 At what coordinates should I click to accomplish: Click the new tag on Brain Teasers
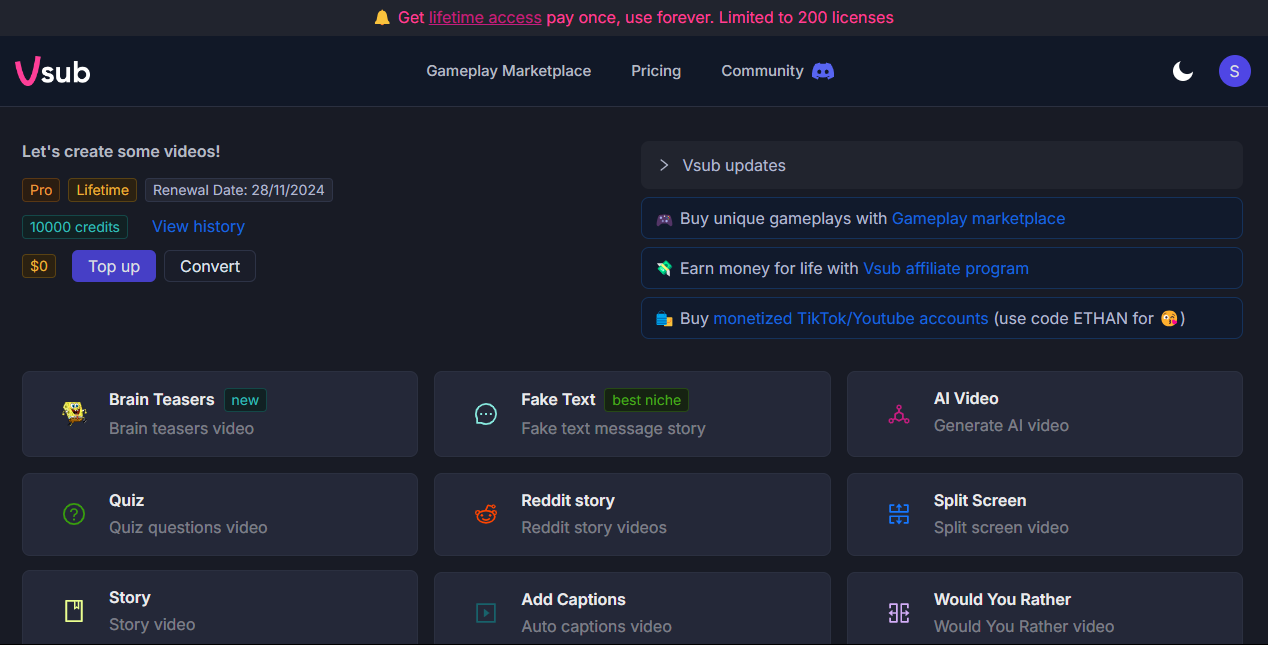[245, 400]
